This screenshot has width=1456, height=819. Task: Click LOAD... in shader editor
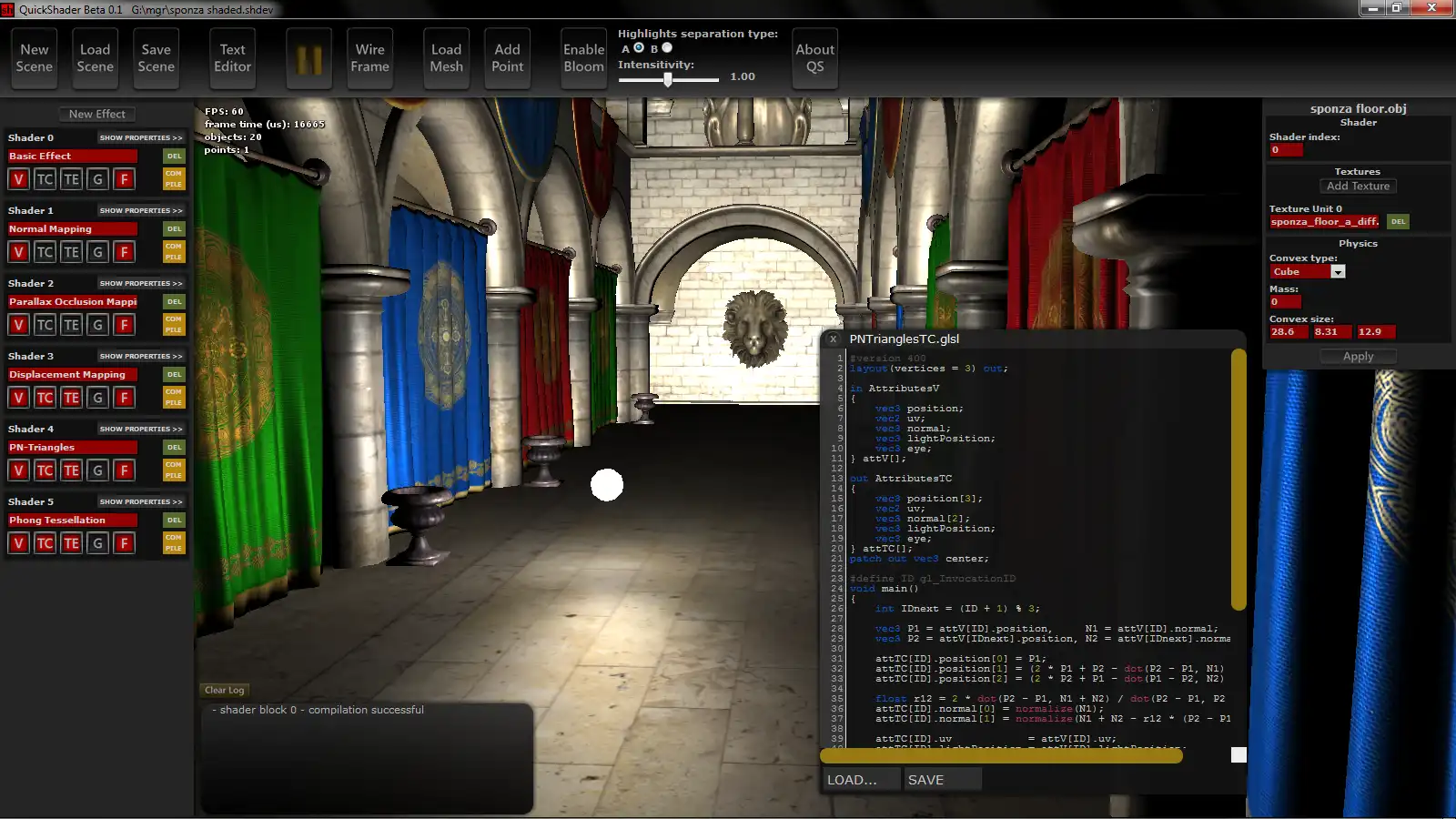click(x=862, y=780)
